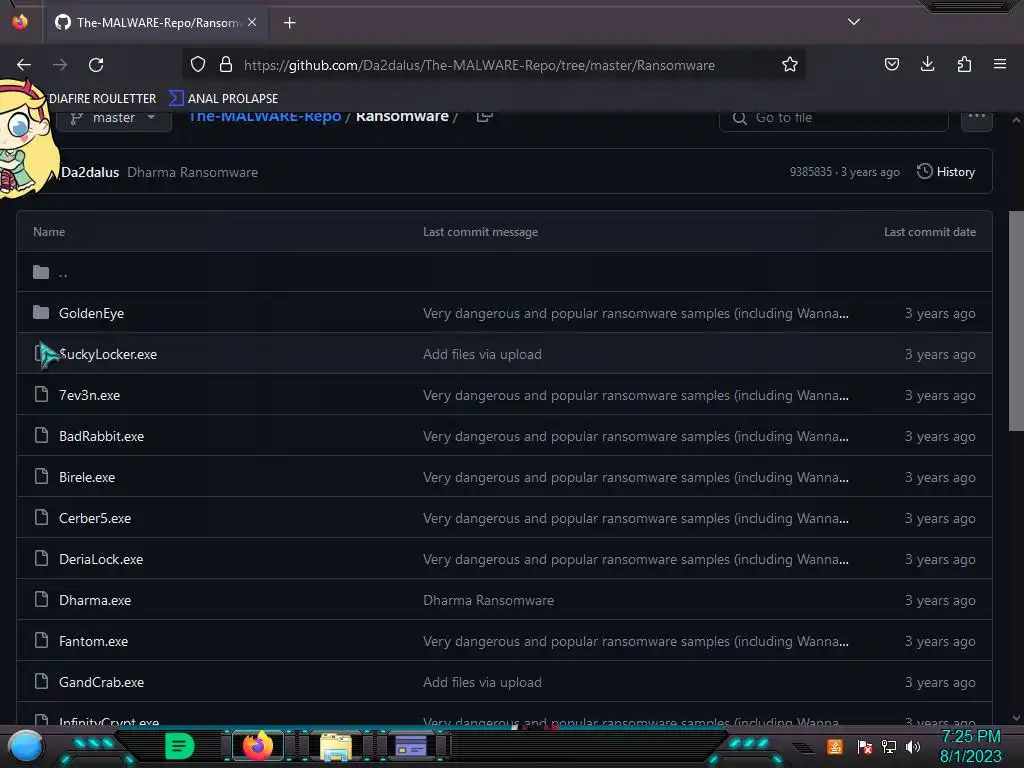Open the Start orb on the taskbar
Screen dimensions: 1024x768
pyautogui.click(x=26, y=746)
